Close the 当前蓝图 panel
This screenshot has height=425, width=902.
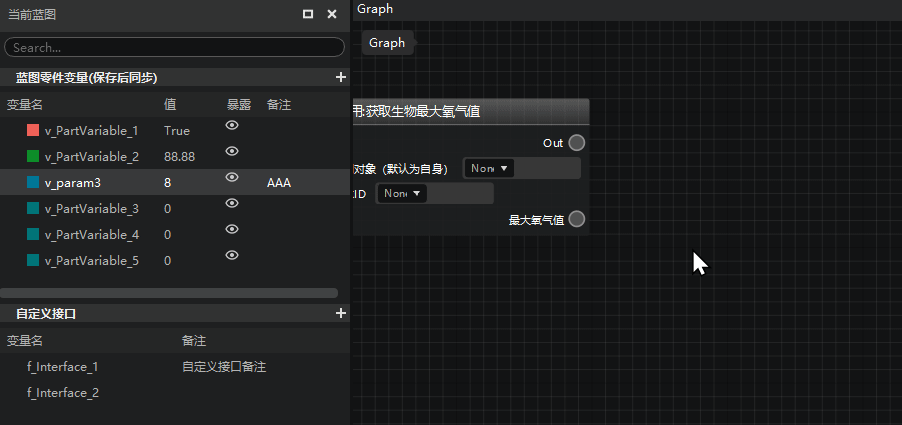[332, 14]
